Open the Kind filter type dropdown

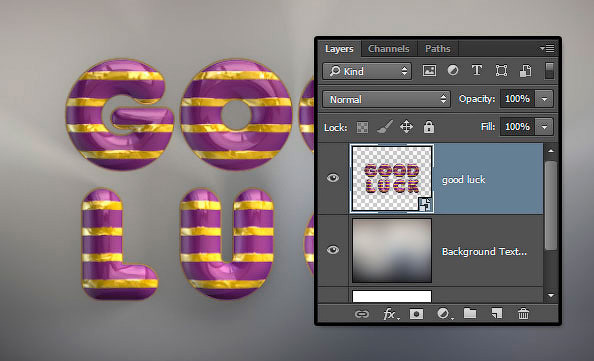(x=367, y=71)
